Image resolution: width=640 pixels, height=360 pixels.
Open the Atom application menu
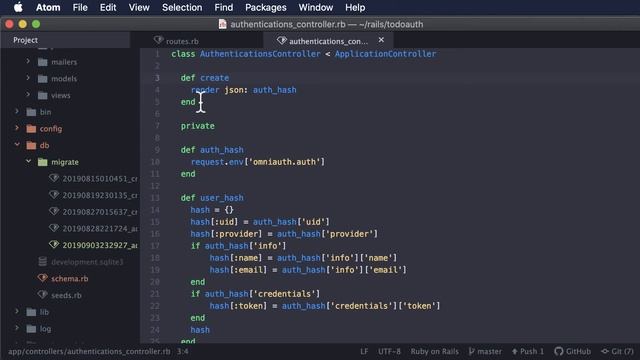coord(48,7)
